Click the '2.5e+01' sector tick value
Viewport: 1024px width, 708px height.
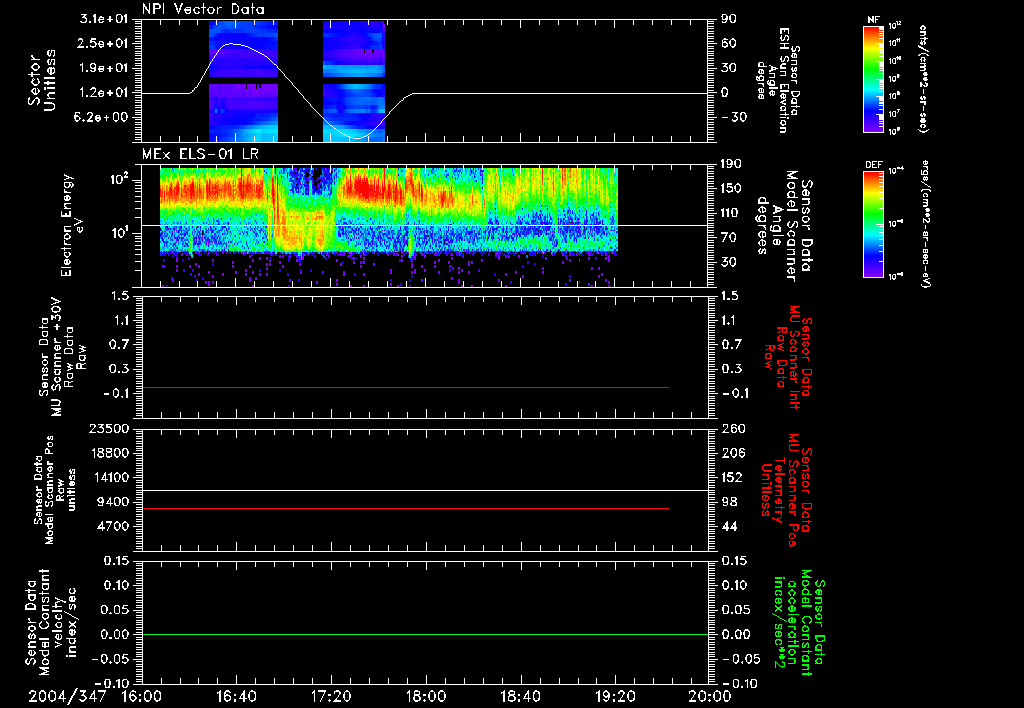tap(104, 43)
